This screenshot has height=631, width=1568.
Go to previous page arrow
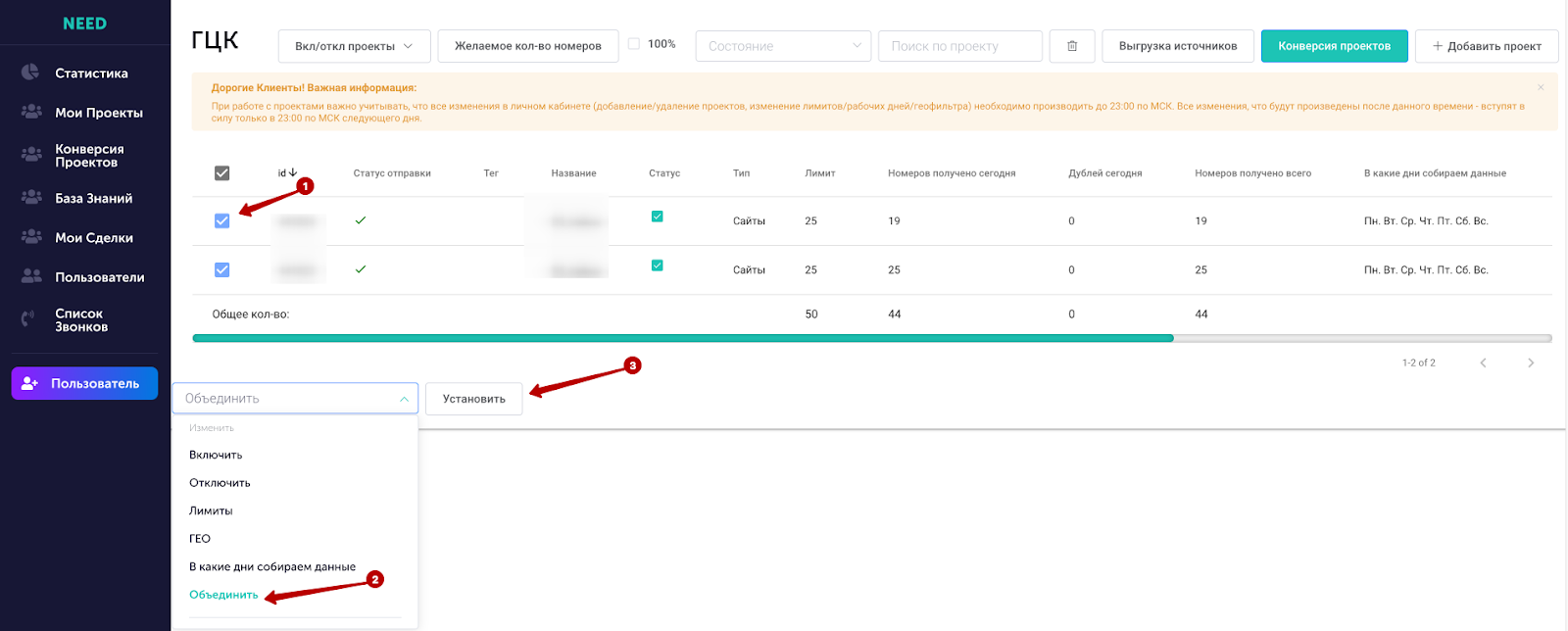(1483, 363)
